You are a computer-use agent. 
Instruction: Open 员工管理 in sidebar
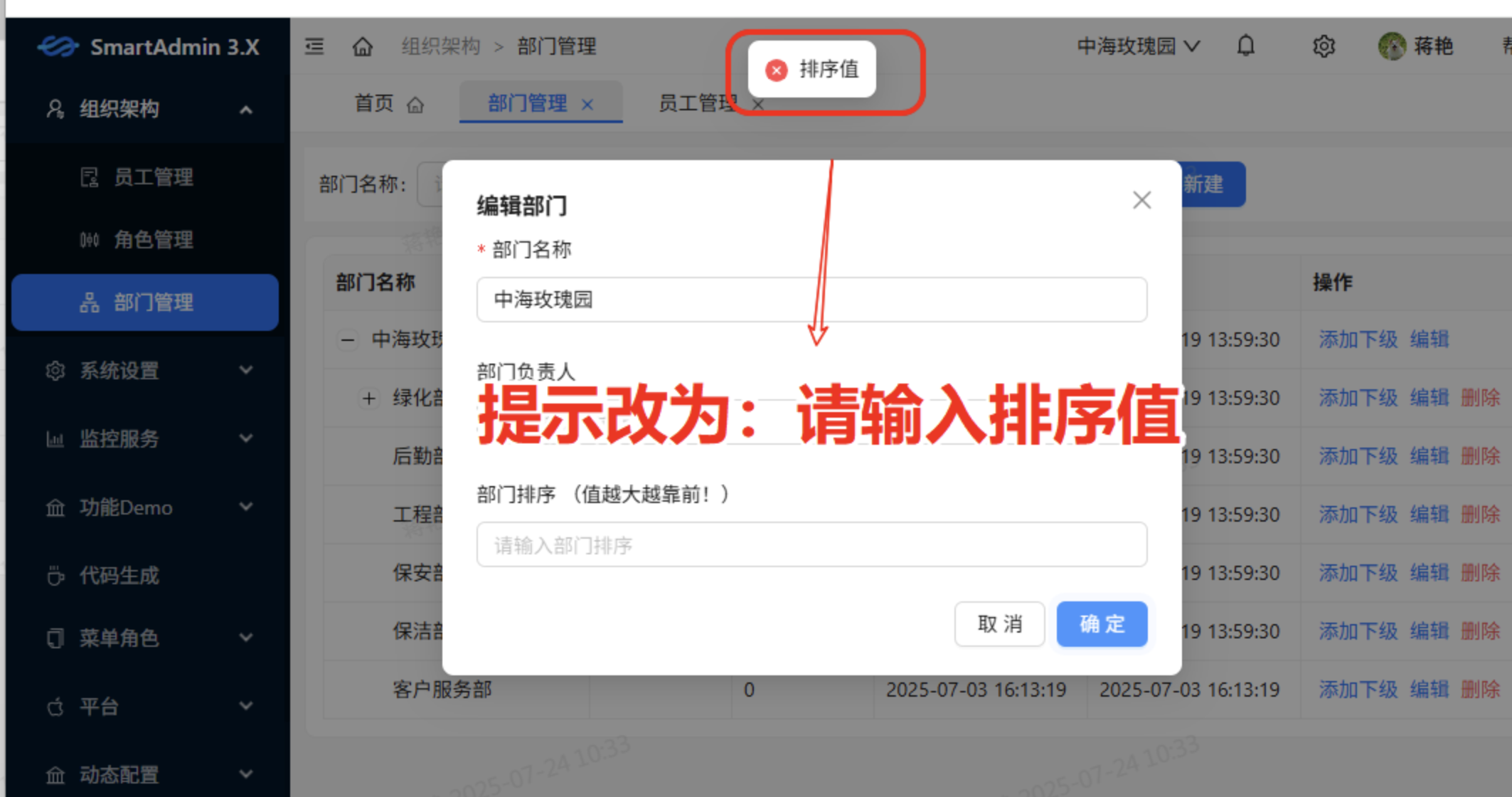coord(153,177)
